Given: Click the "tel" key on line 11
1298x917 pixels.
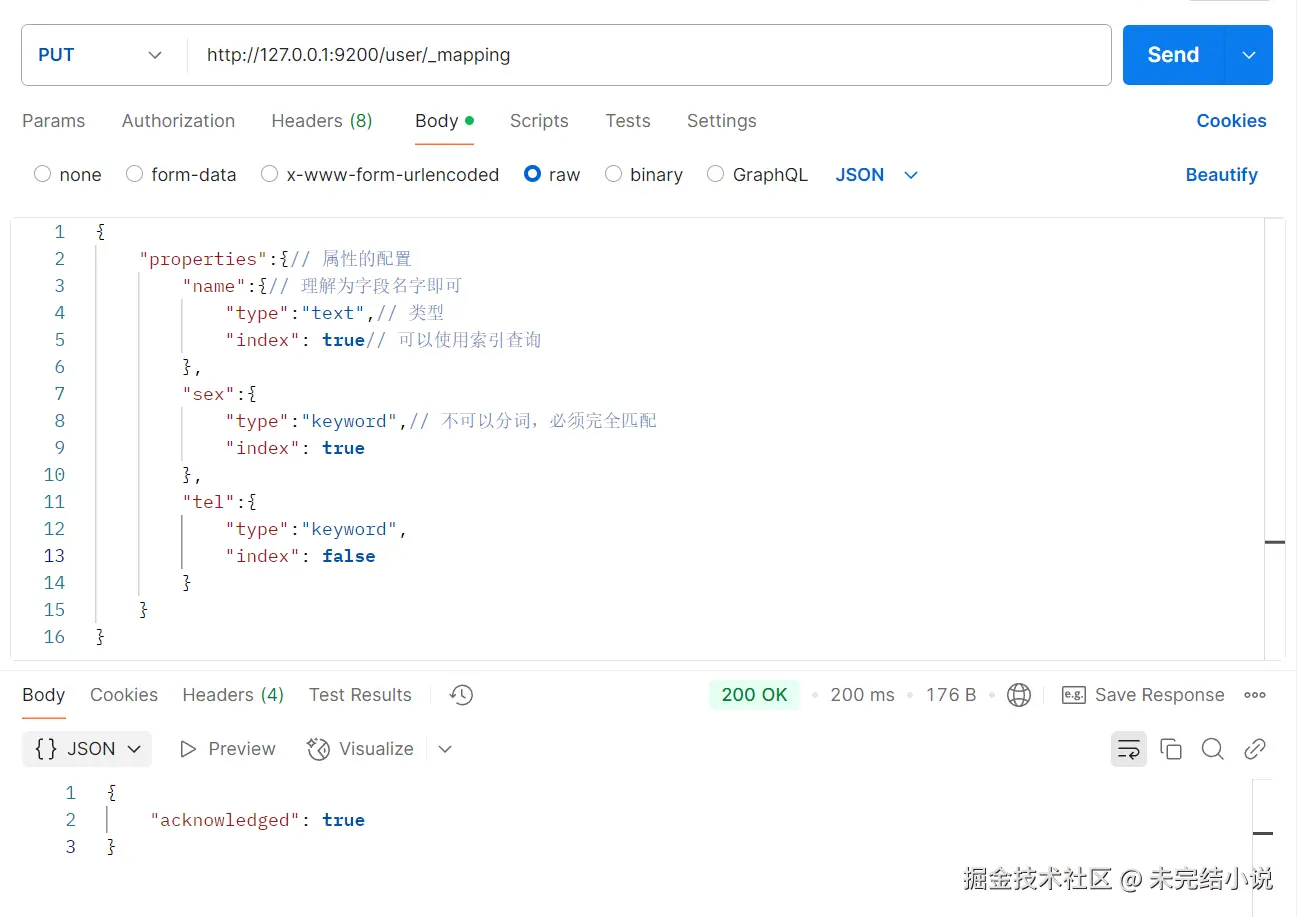Looking at the screenshot, I should tap(209, 502).
